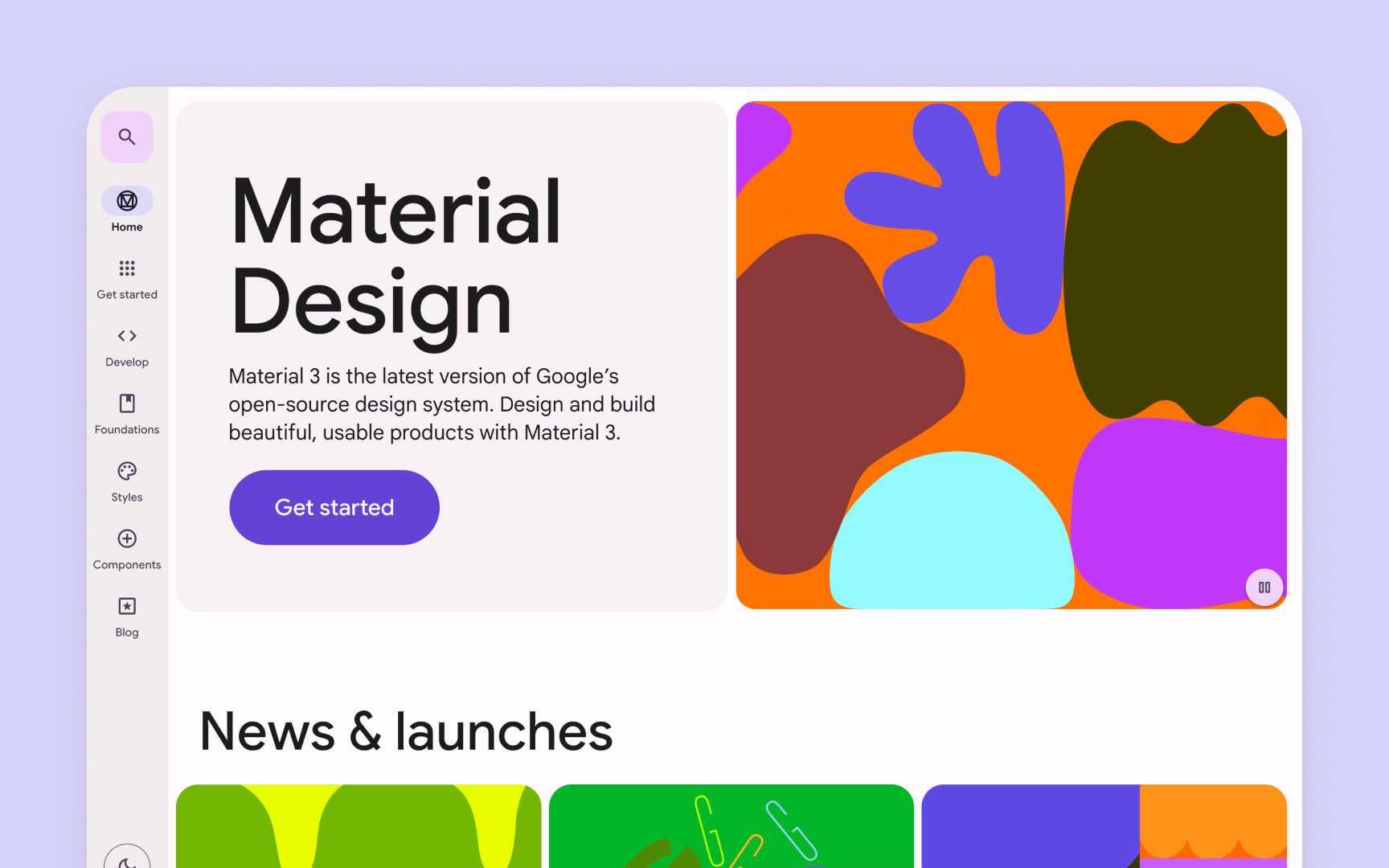Select the Develop navigation label
The image size is (1389, 868).
[x=126, y=362]
